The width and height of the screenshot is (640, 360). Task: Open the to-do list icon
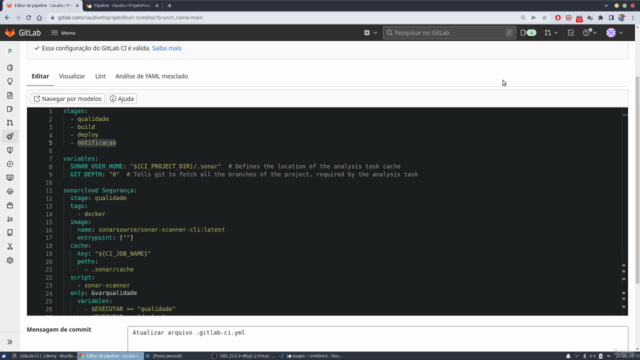(x=571, y=33)
